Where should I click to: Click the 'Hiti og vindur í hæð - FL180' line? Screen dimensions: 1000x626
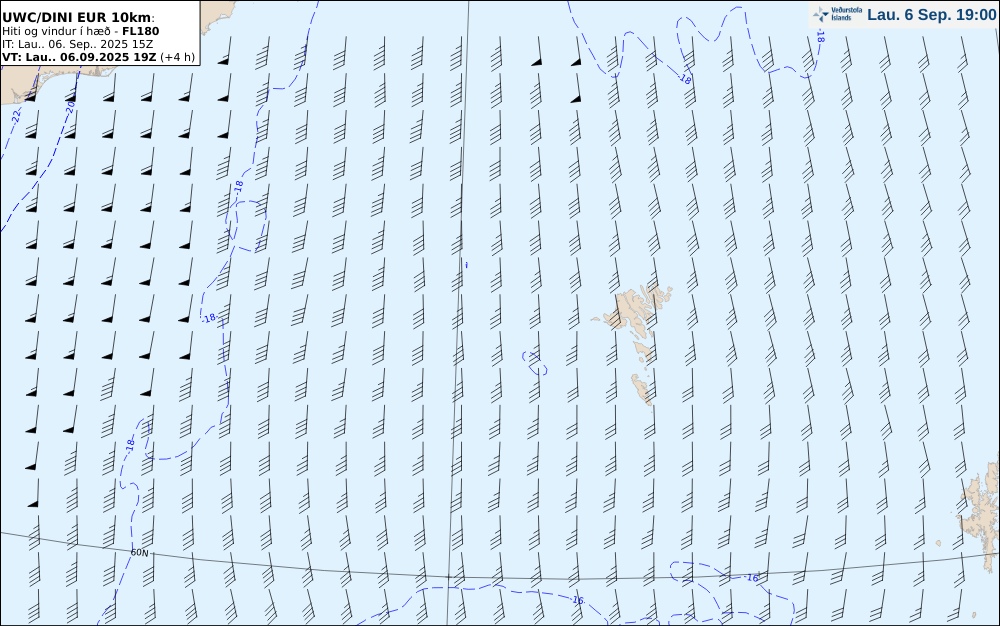[x=80, y=31]
